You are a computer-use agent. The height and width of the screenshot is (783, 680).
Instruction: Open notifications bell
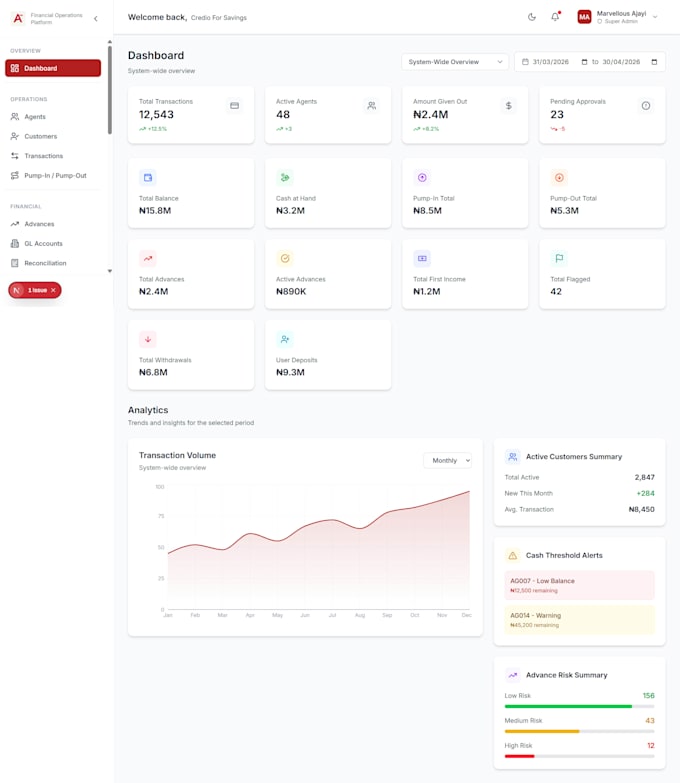click(x=555, y=17)
